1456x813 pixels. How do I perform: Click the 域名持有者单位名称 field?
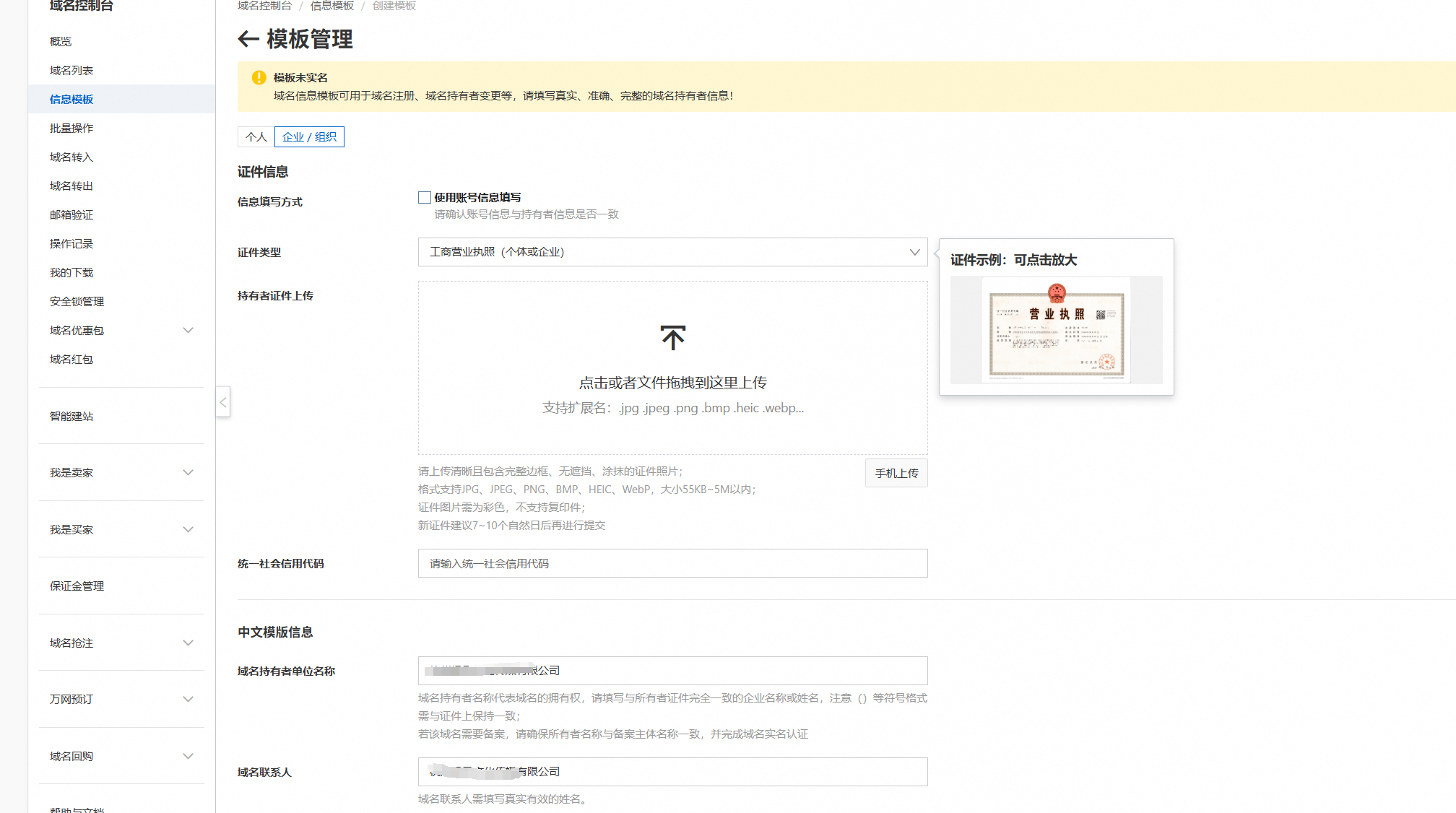672,671
